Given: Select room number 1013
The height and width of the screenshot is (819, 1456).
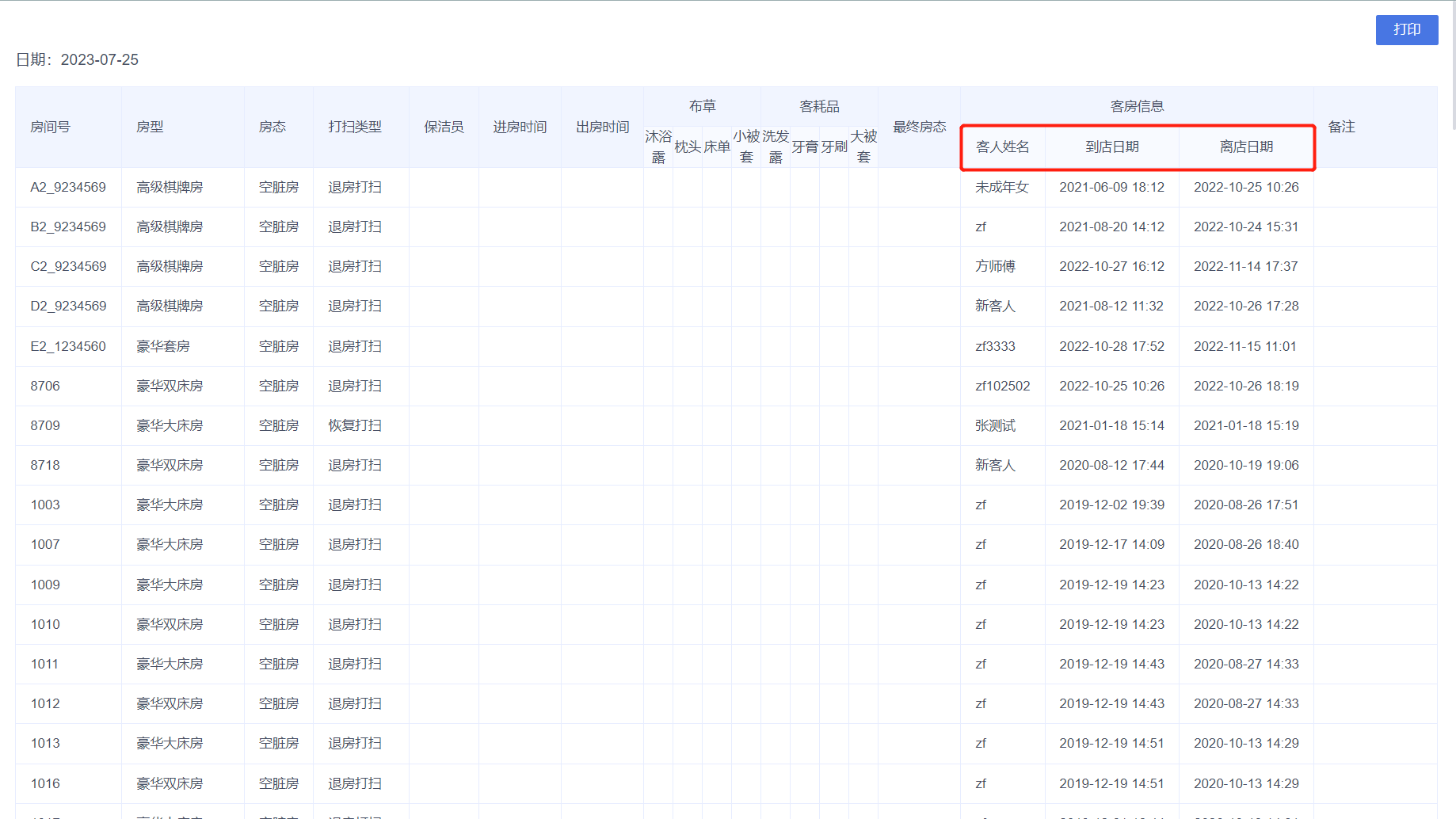Looking at the screenshot, I should [x=45, y=743].
